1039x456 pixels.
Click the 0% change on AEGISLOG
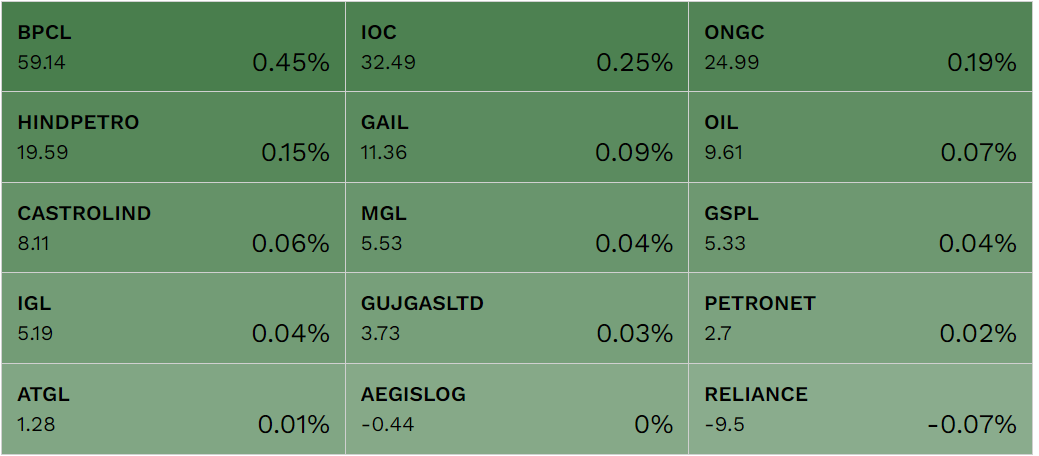pos(654,425)
